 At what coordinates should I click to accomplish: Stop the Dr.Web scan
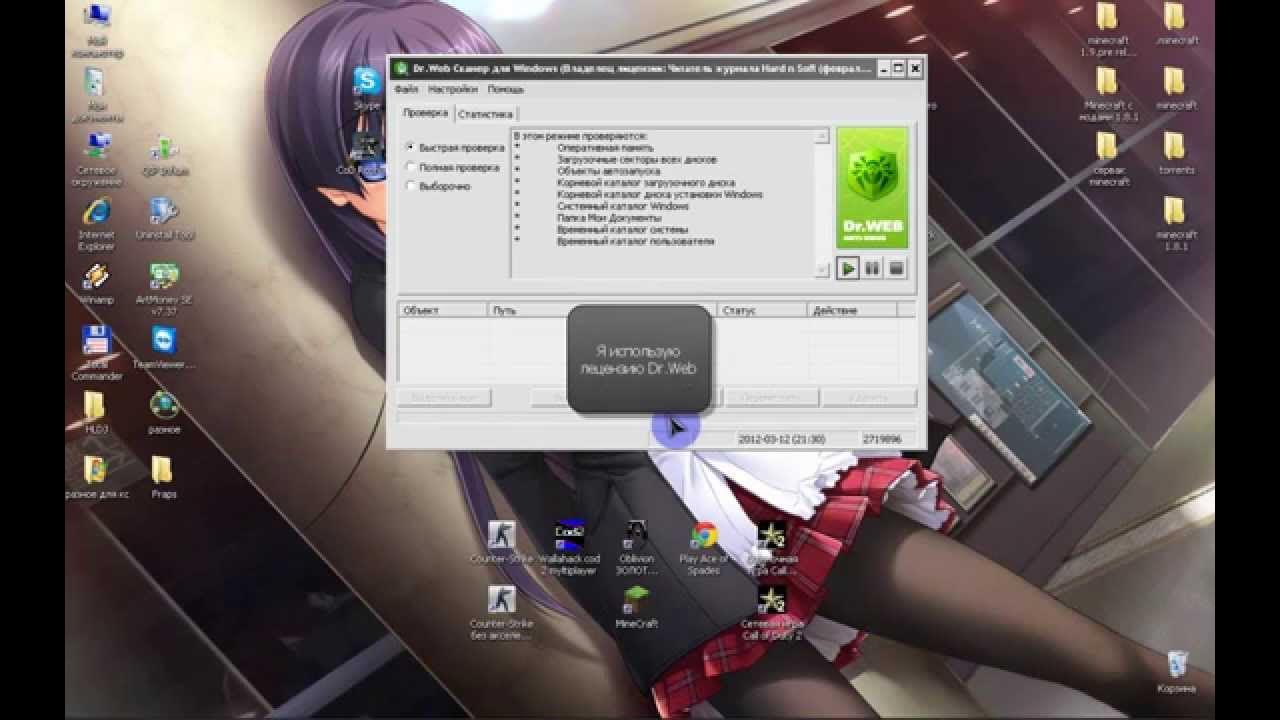(x=896, y=268)
